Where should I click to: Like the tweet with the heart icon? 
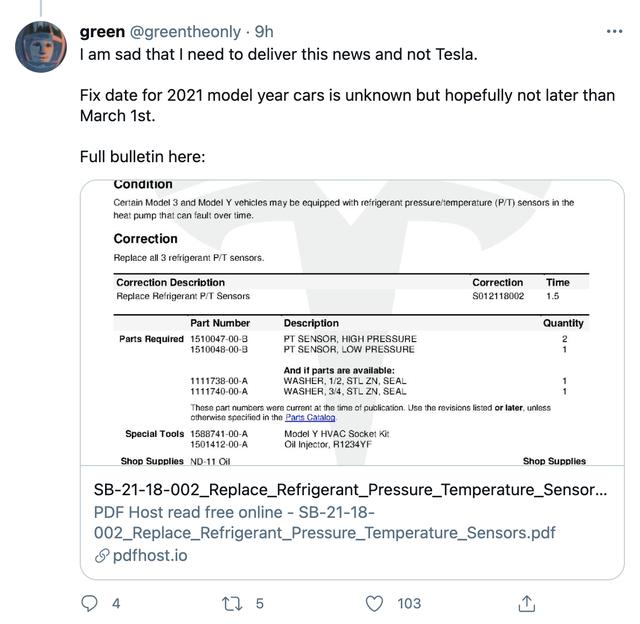(x=374, y=604)
